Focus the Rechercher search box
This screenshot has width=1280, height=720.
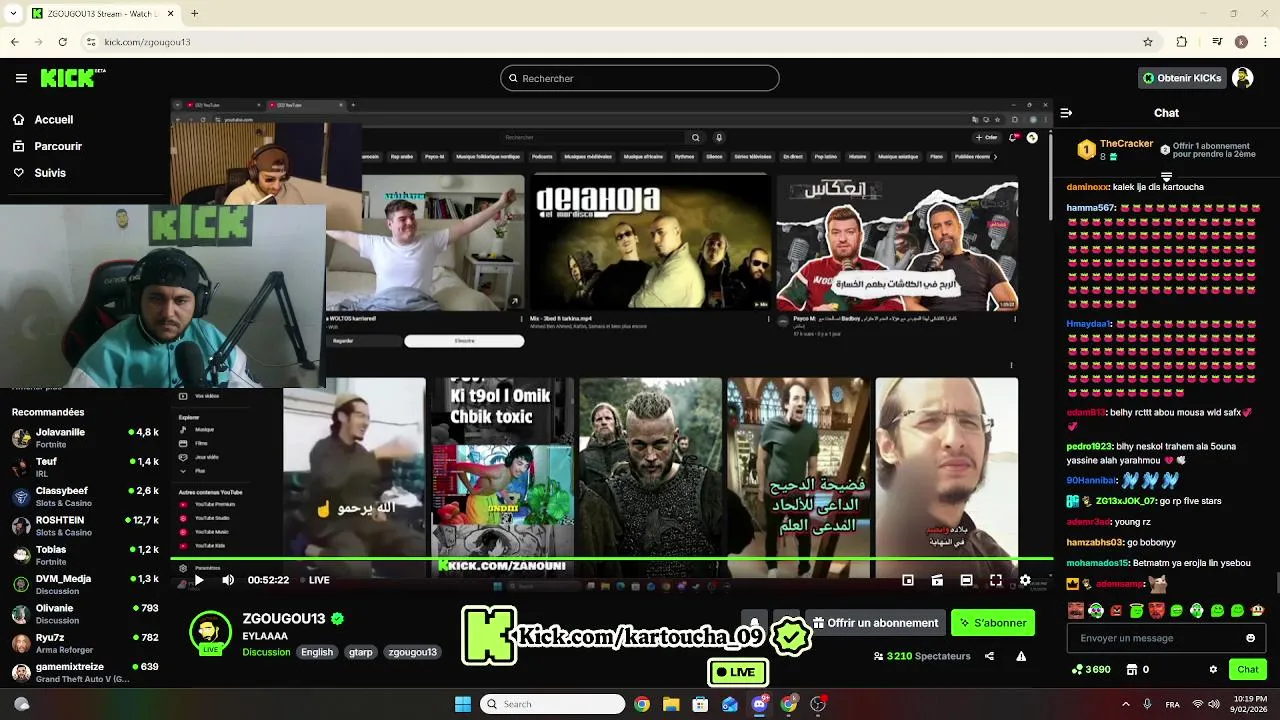click(x=640, y=78)
